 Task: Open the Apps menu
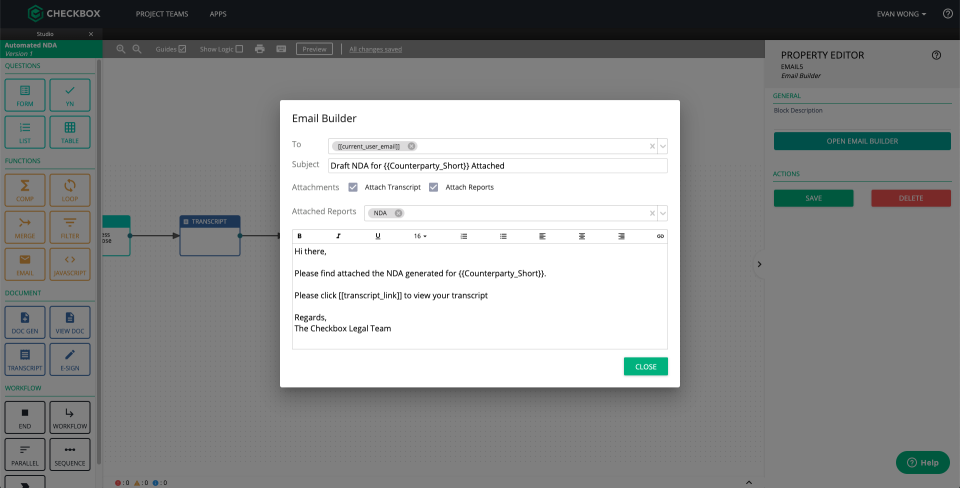[218, 14]
